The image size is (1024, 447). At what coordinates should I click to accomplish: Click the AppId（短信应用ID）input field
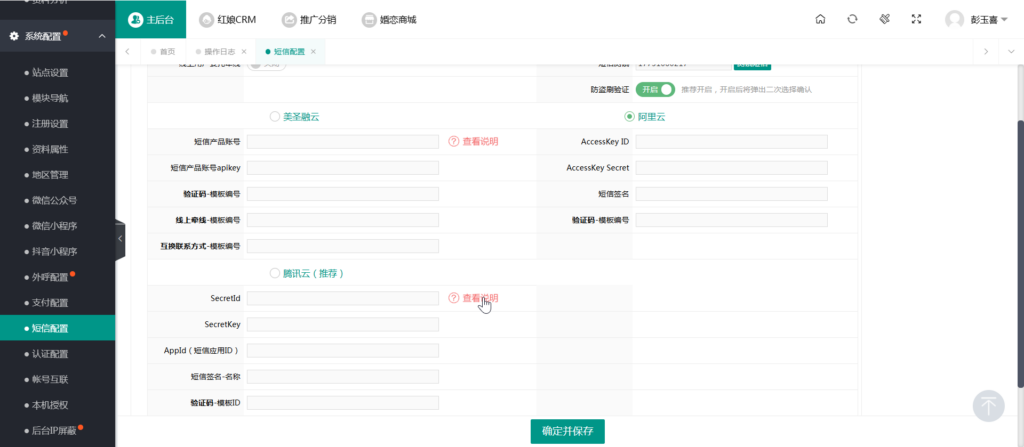(343, 350)
